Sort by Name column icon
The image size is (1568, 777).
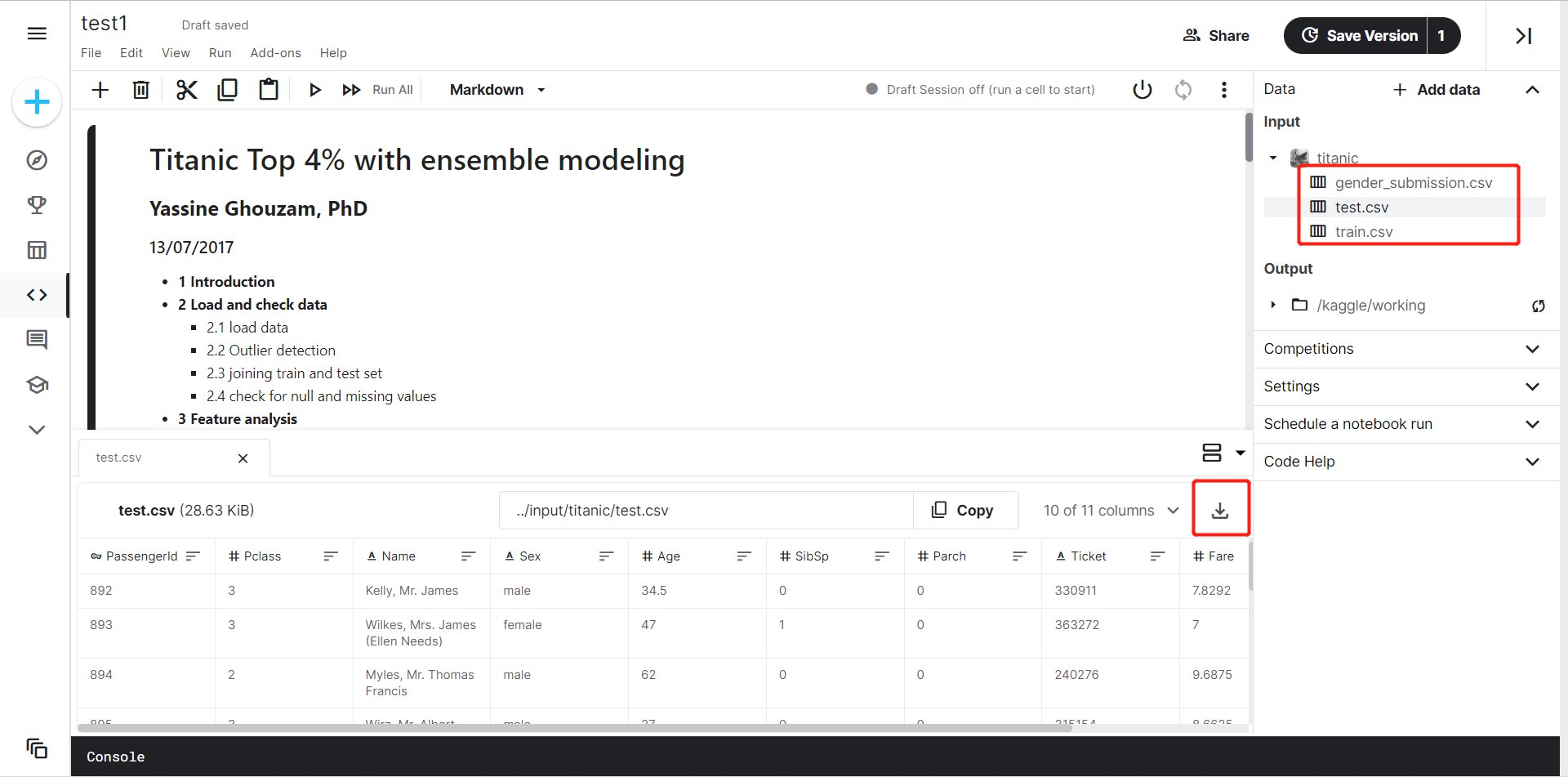pyautogui.click(x=468, y=556)
